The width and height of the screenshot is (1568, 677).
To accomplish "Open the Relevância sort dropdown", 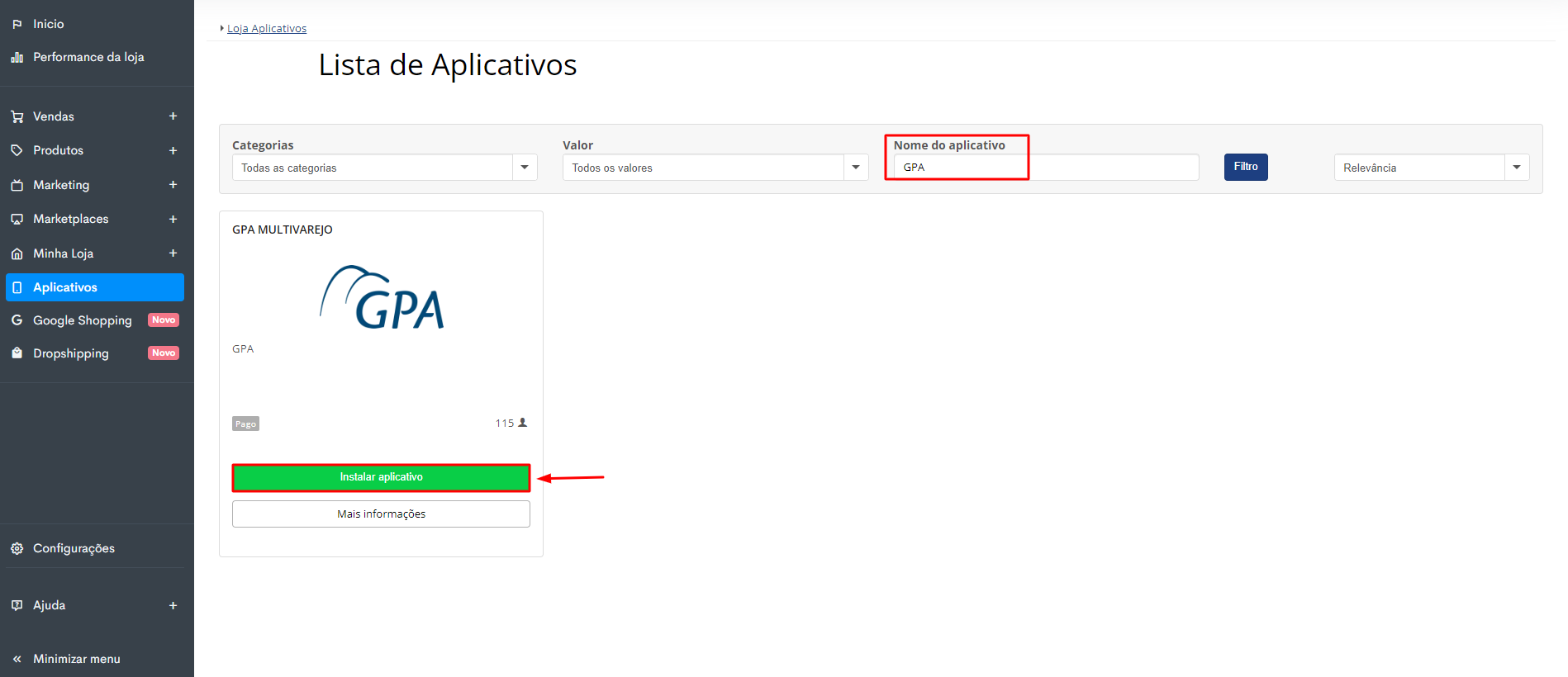I will coord(1432,168).
